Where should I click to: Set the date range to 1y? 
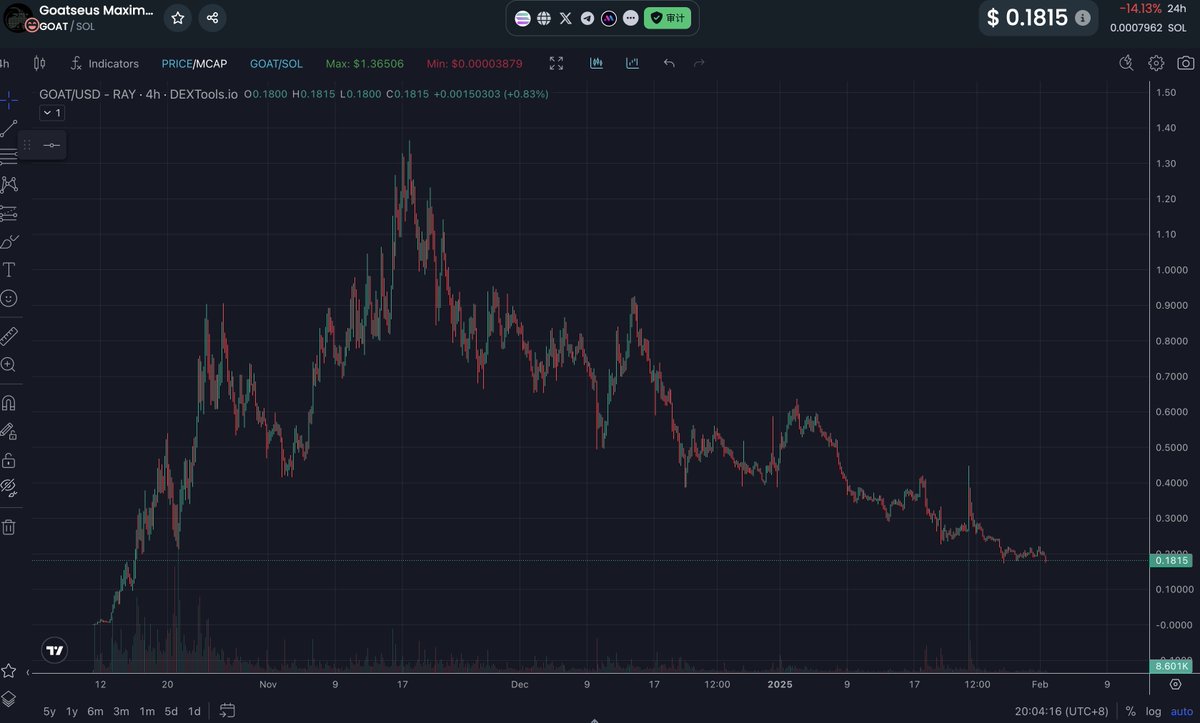coord(72,711)
